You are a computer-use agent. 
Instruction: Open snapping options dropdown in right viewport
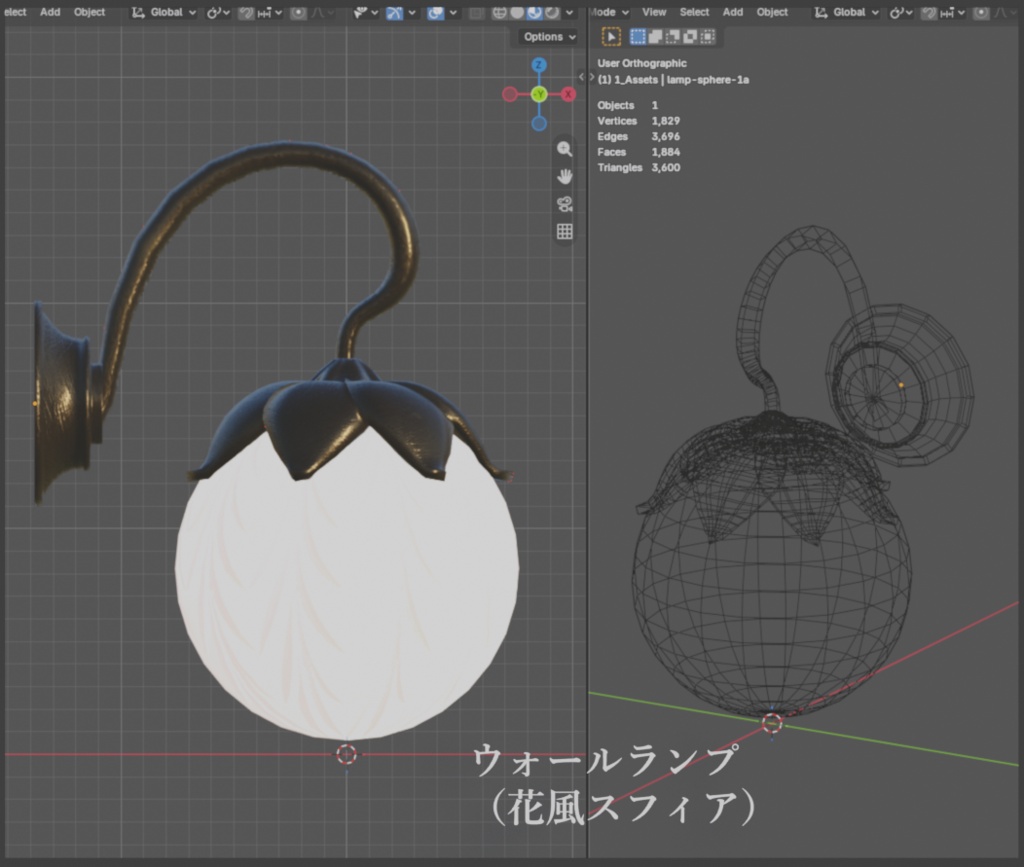tap(952, 12)
